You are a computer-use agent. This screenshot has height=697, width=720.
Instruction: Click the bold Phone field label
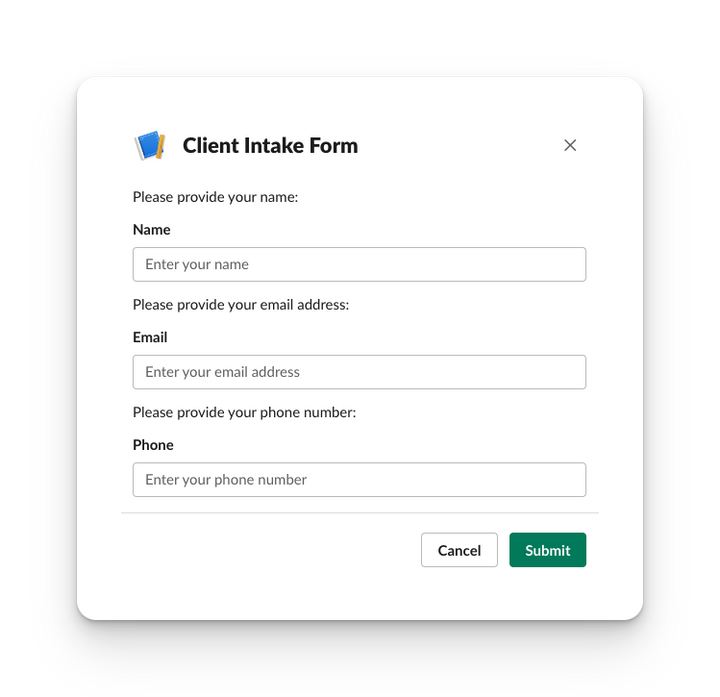(153, 445)
